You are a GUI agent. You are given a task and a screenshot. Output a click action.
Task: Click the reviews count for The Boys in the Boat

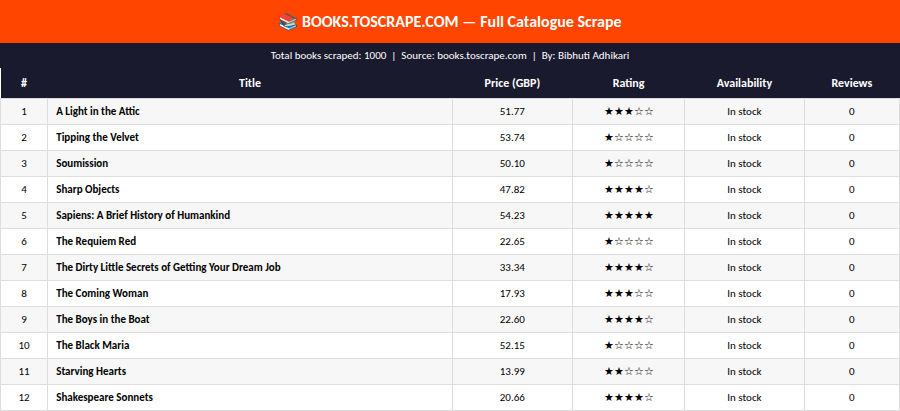(x=852, y=319)
